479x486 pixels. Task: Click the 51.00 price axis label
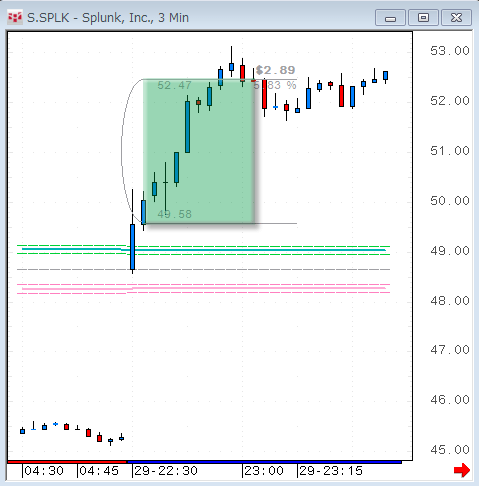pyautogui.click(x=450, y=151)
